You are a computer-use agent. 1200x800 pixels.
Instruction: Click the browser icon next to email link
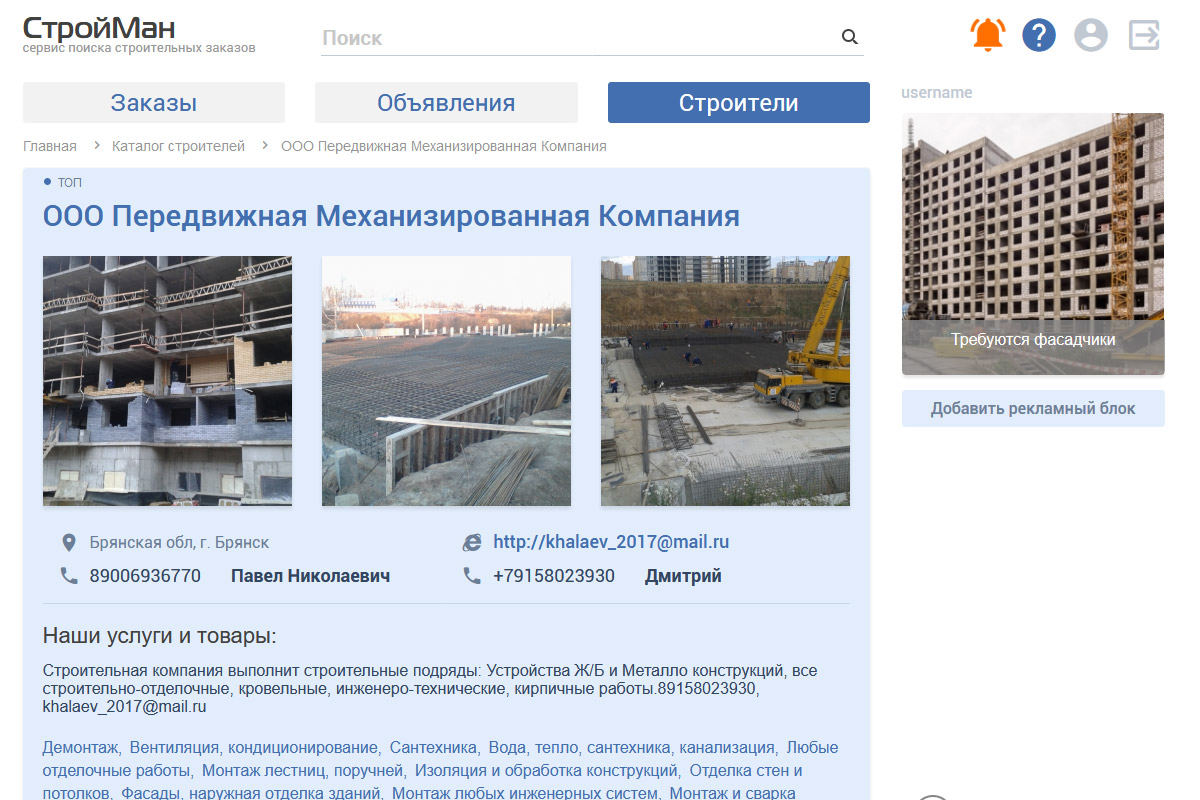(x=472, y=543)
